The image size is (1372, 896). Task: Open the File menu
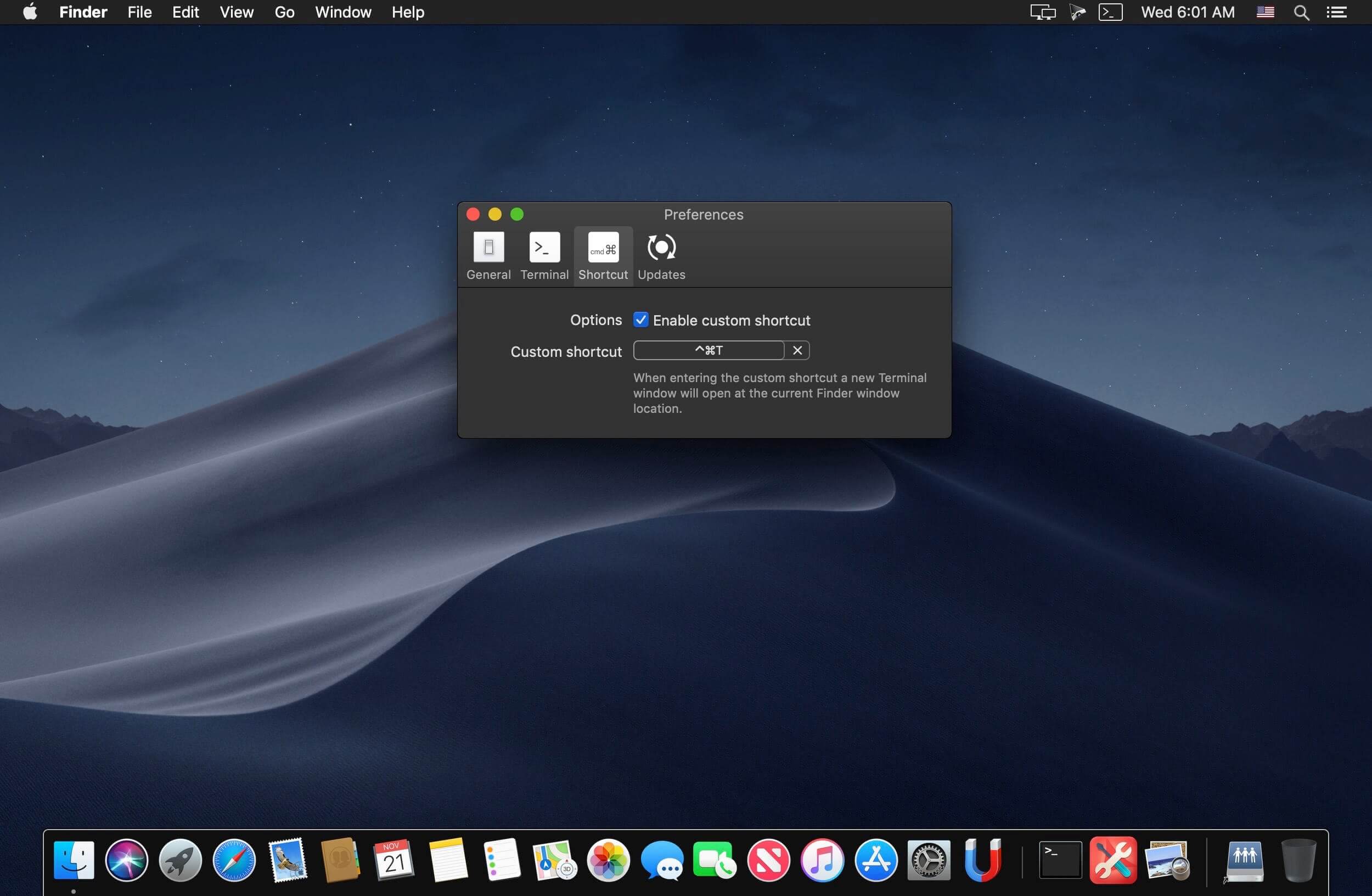click(139, 12)
